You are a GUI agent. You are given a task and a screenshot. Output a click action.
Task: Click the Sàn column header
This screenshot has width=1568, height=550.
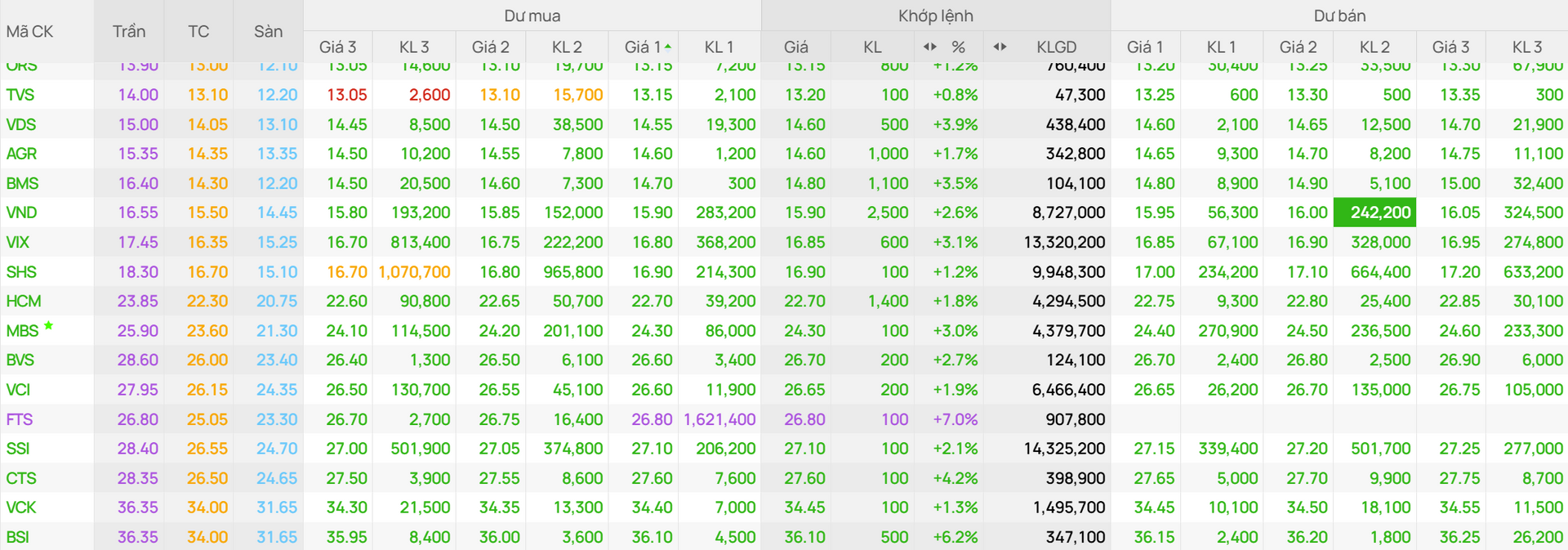(x=268, y=31)
